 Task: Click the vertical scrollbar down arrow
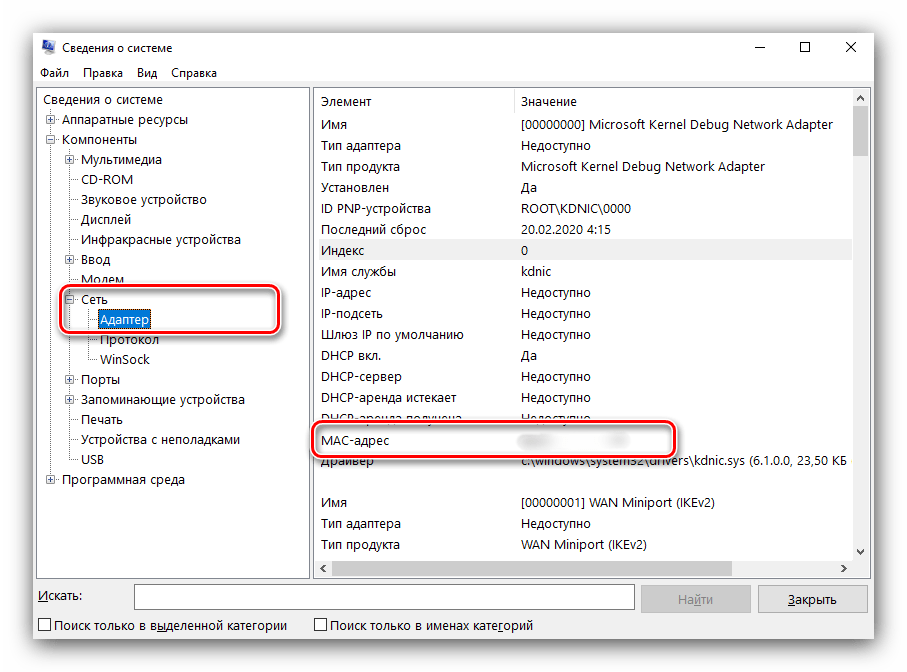pos(860,551)
